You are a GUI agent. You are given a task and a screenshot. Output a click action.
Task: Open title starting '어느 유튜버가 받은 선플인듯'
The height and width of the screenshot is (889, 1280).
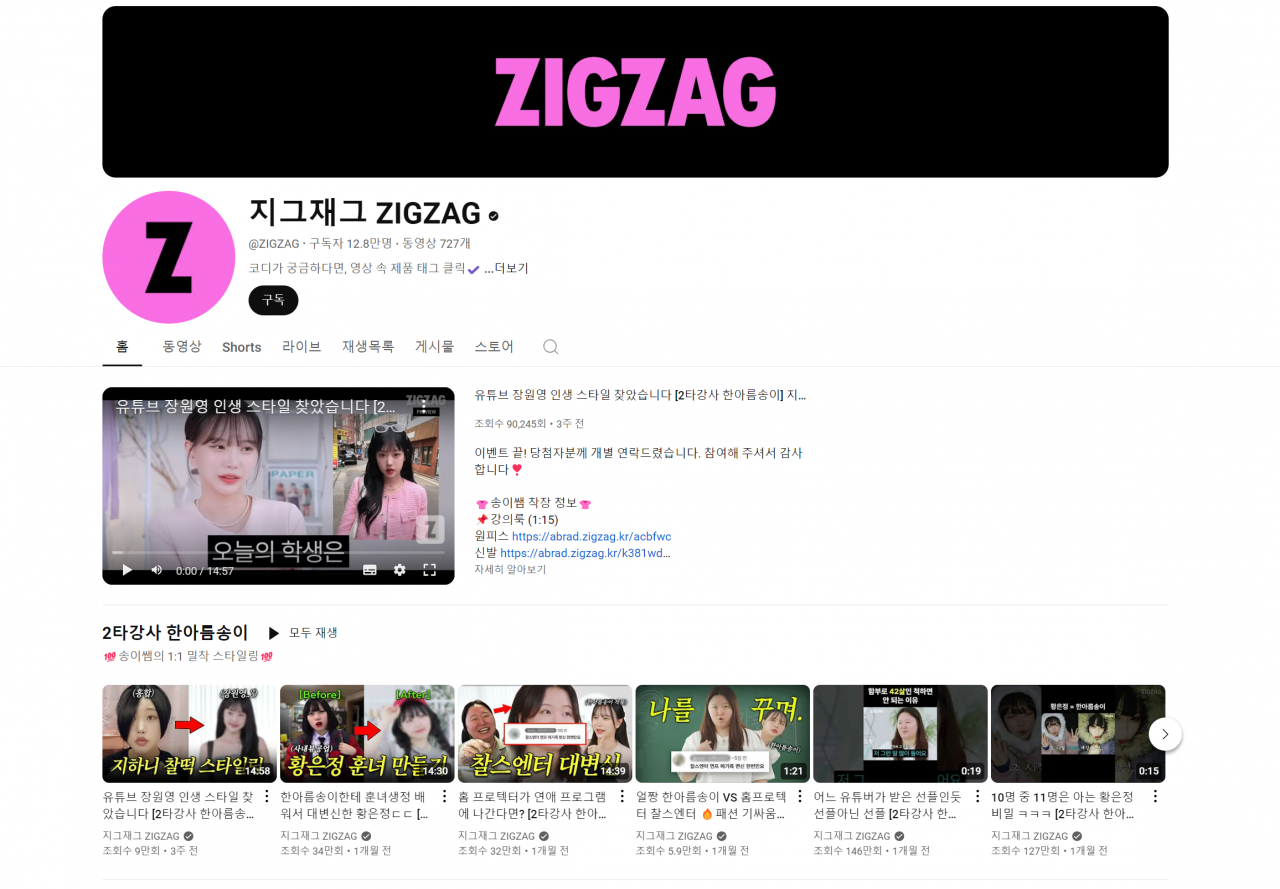click(x=889, y=806)
